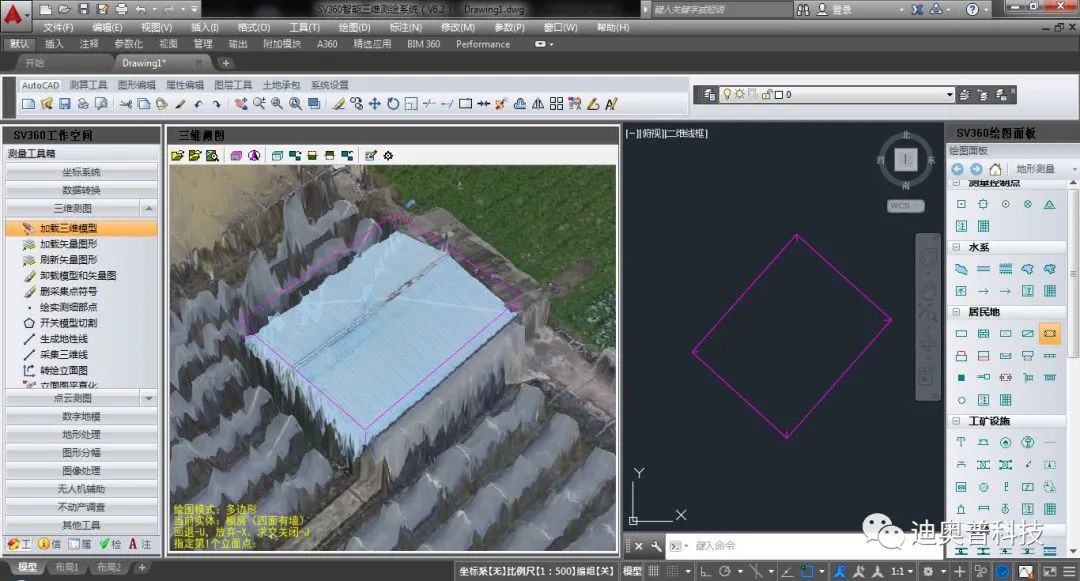Open the layer dropdown showing 0
1080x581 pixels.
(x=837, y=95)
